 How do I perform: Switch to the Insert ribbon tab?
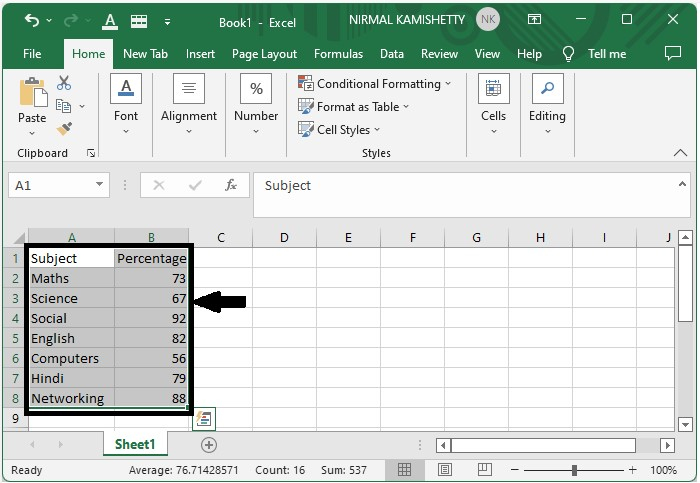coord(200,54)
